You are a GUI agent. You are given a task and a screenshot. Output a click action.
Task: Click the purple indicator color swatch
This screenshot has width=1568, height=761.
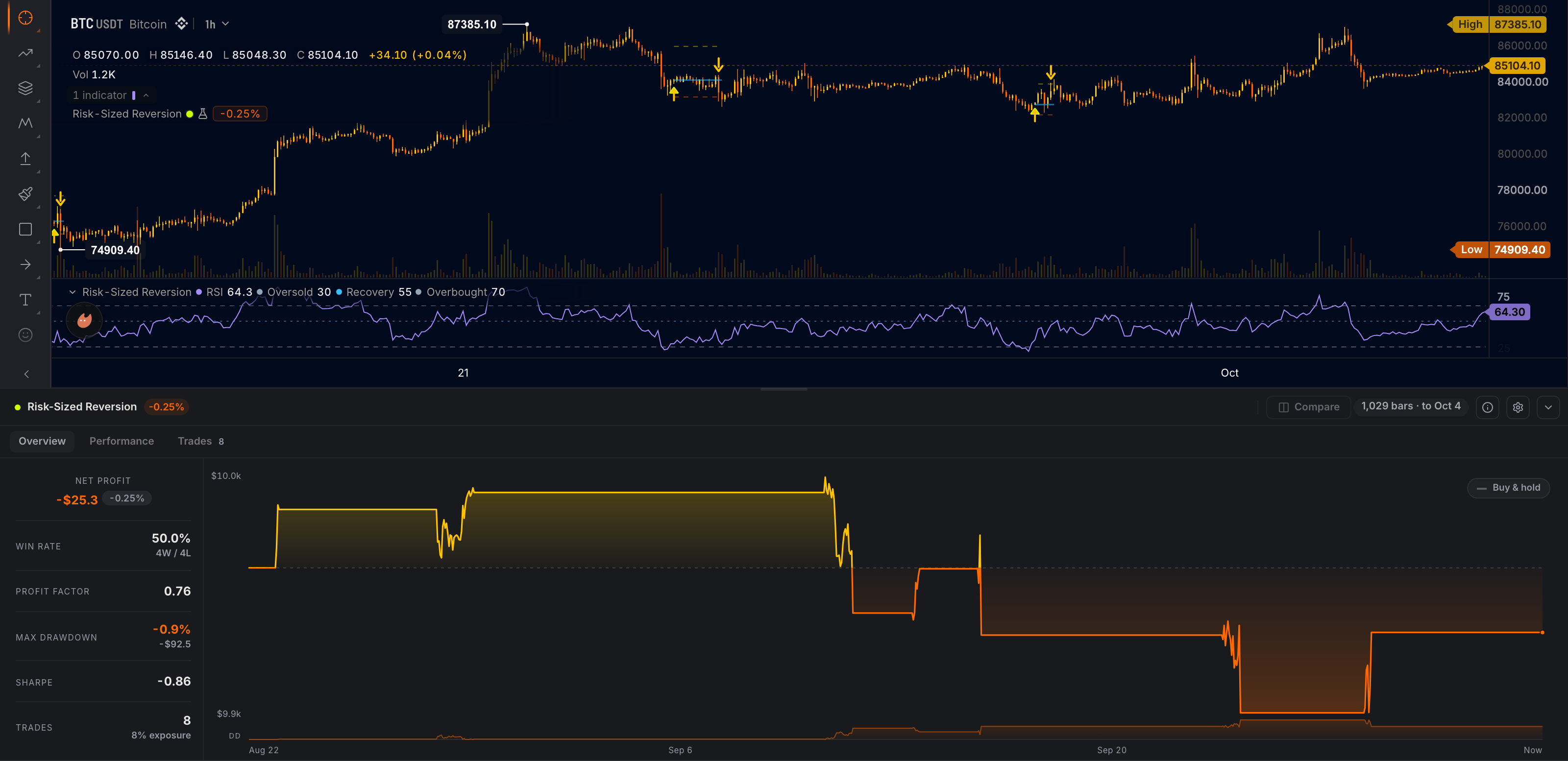tap(134, 95)
